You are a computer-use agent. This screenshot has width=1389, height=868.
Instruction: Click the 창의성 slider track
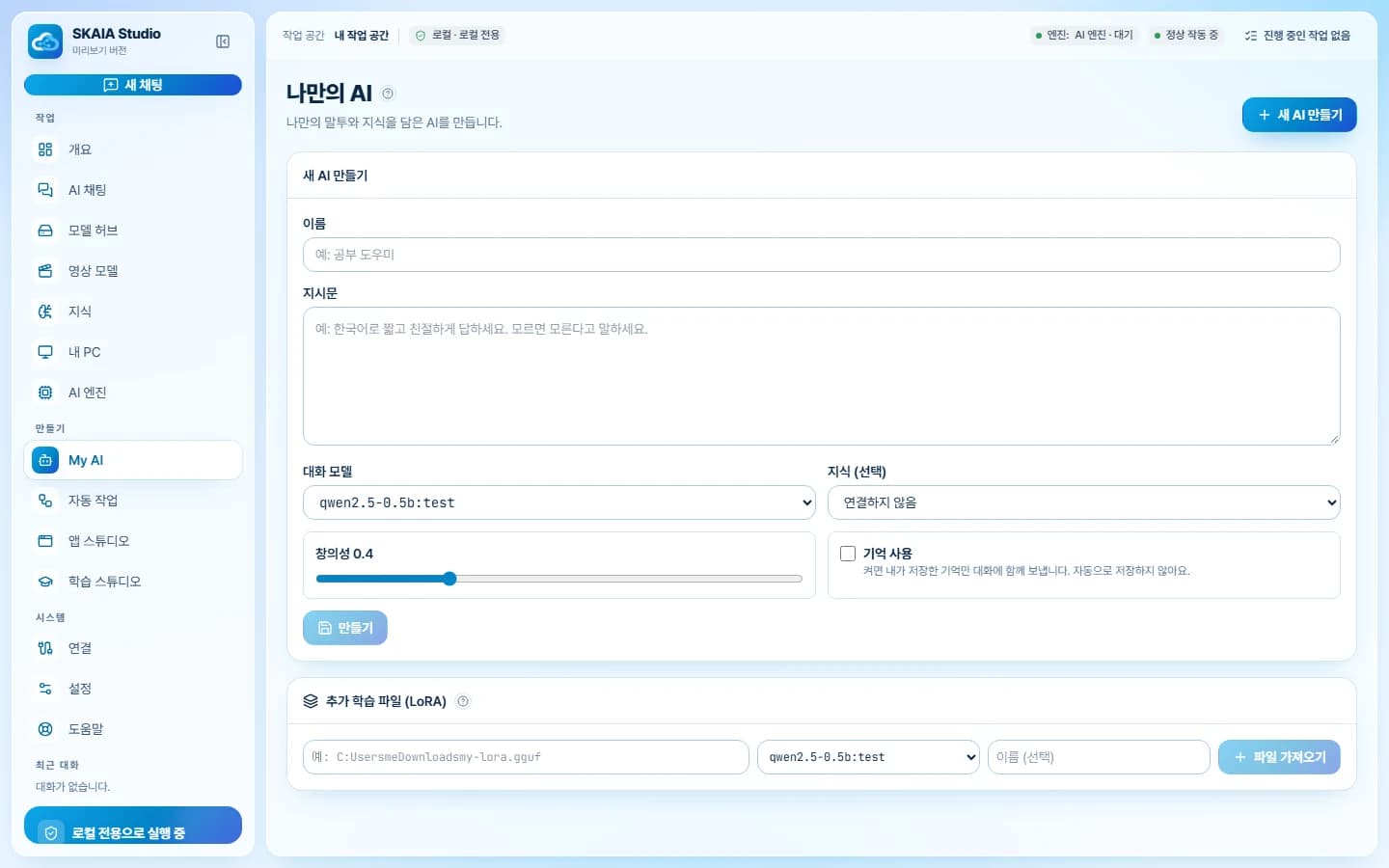[x=559, y=579]
